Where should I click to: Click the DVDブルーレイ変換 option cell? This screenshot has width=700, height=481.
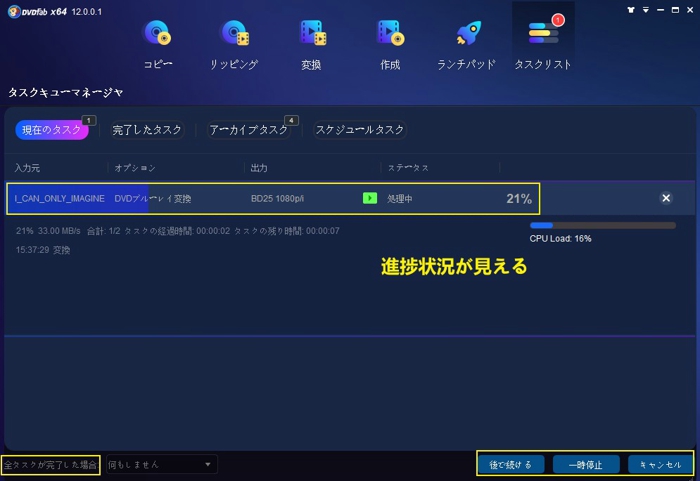153,199
